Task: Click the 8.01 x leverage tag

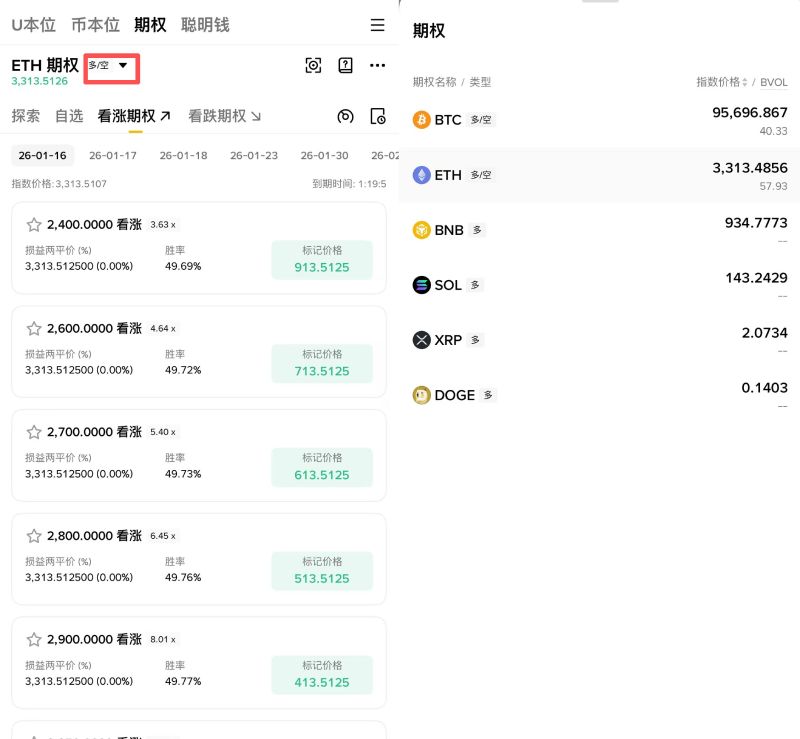Action: tap(163, 639)
